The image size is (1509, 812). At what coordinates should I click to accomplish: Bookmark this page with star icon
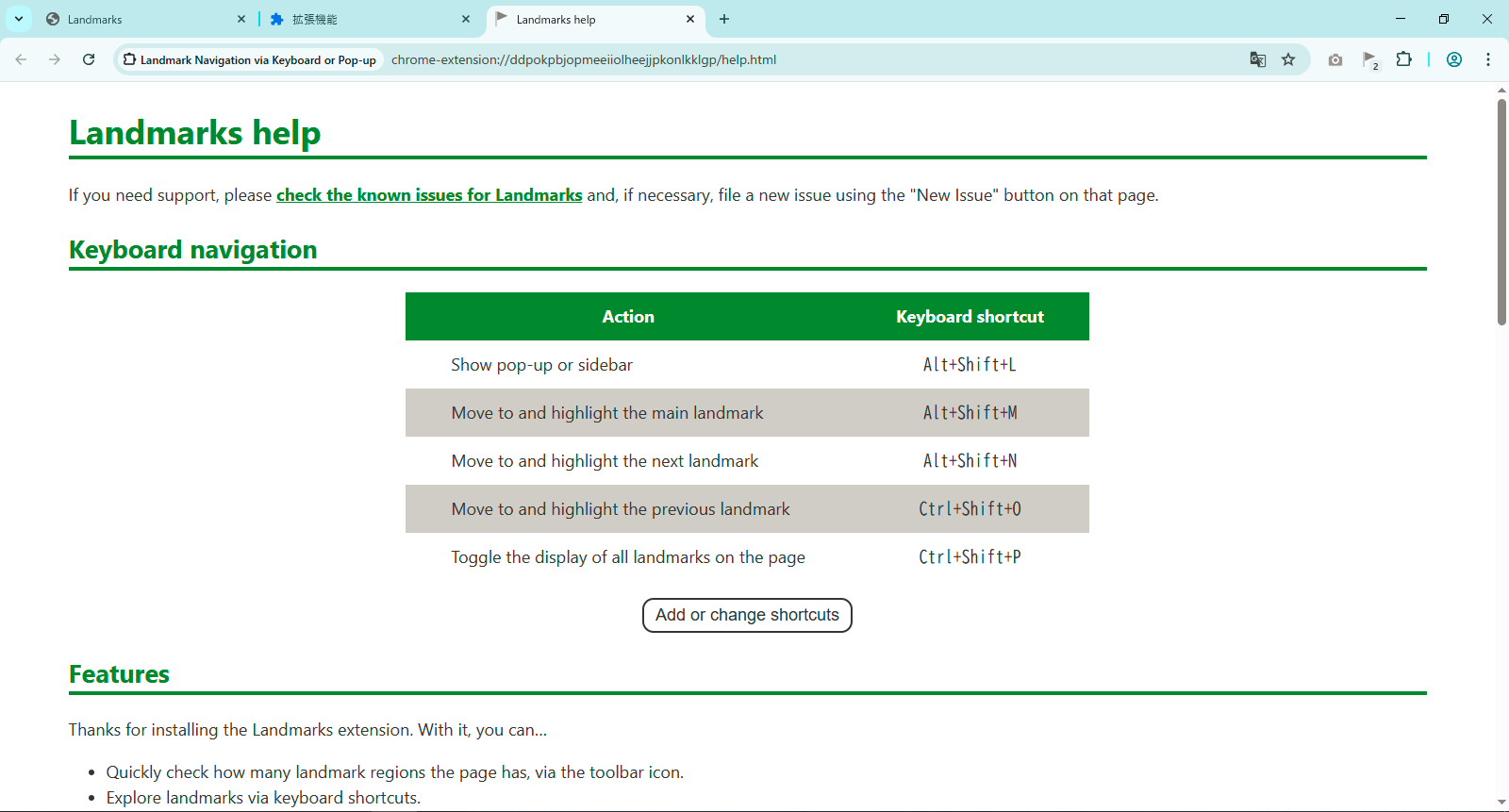click(x=1288, y=59)
